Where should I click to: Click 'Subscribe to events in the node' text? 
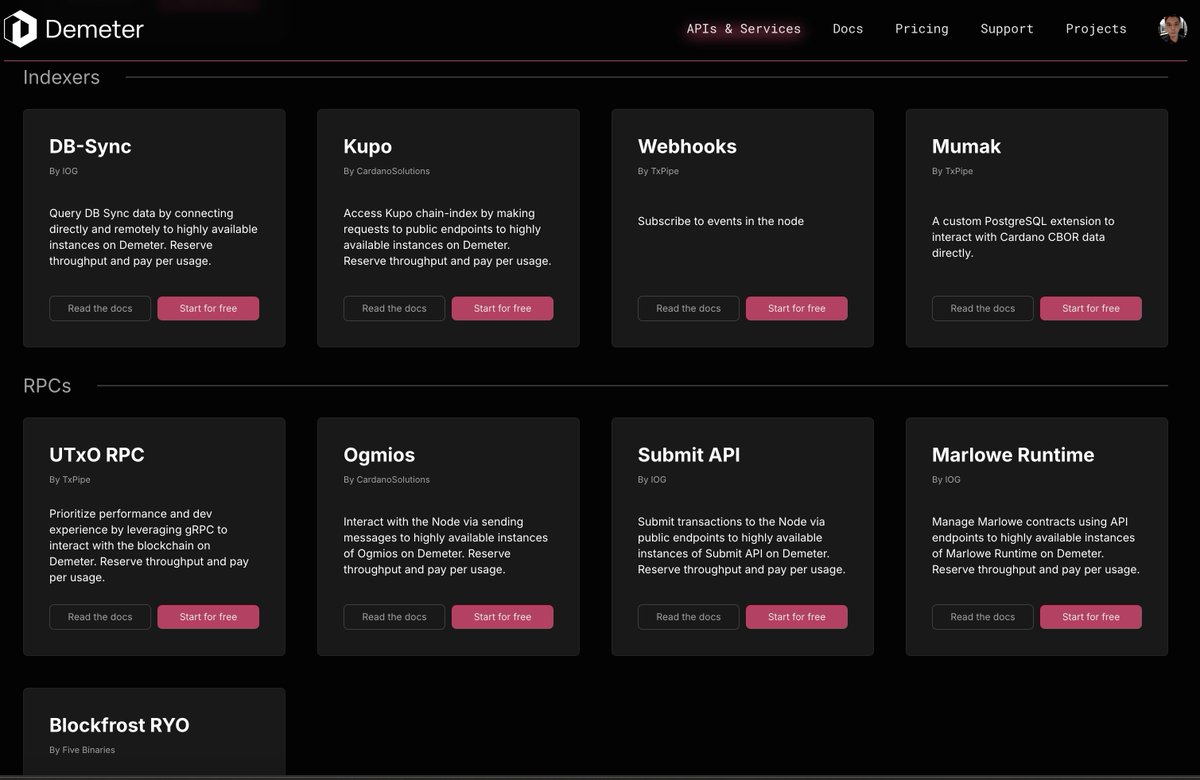click(720, 221)
